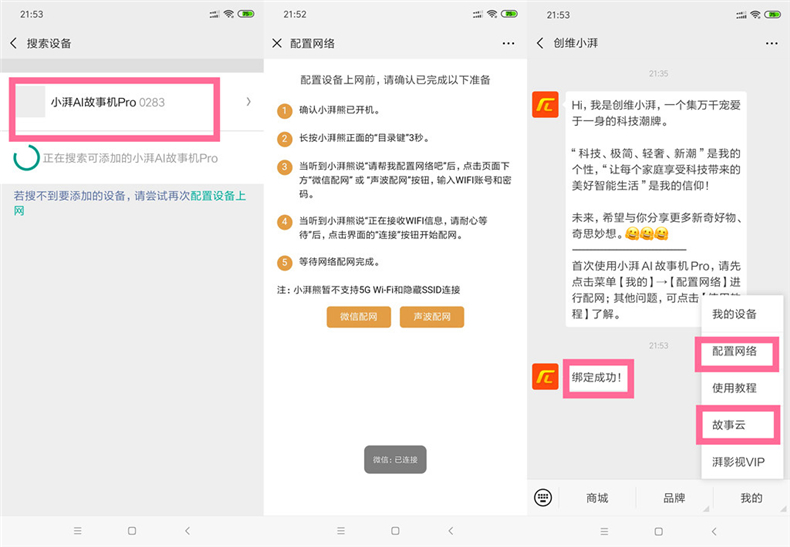Image resolution: width=790 pixels, height=547 pixels.
Task: Tap the device thumbnail beside 小湃AI故事机Pro
Action: coord(31,101)
